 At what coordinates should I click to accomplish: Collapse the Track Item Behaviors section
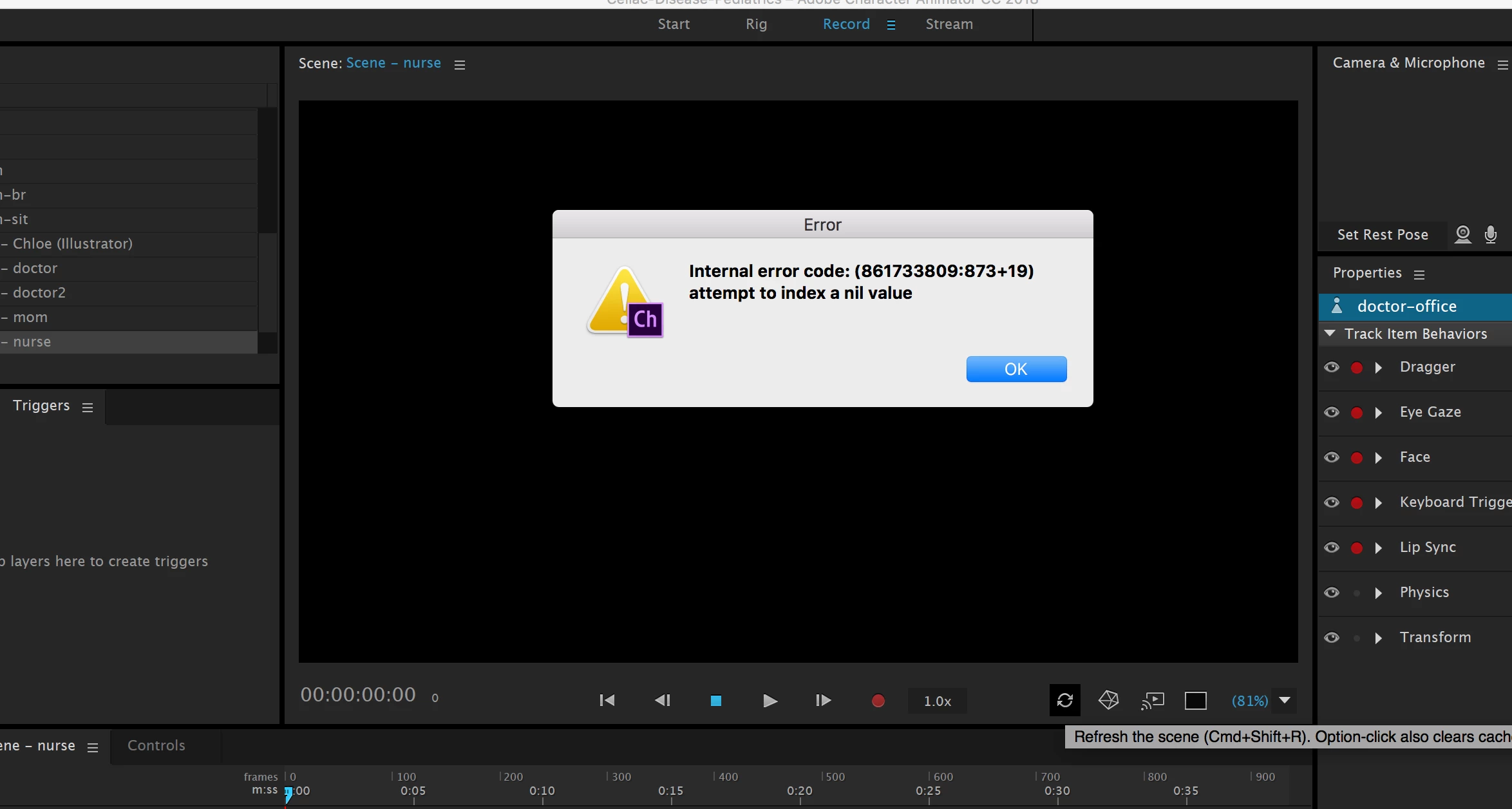click(1330, 334)
